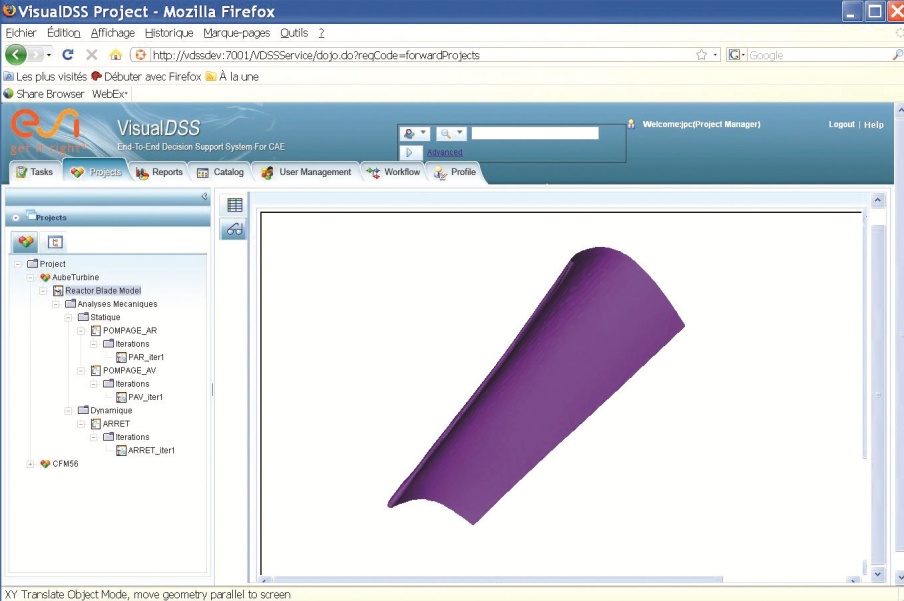Click the Help link
This screenshot has height=601, width=904.
[873, 125]
